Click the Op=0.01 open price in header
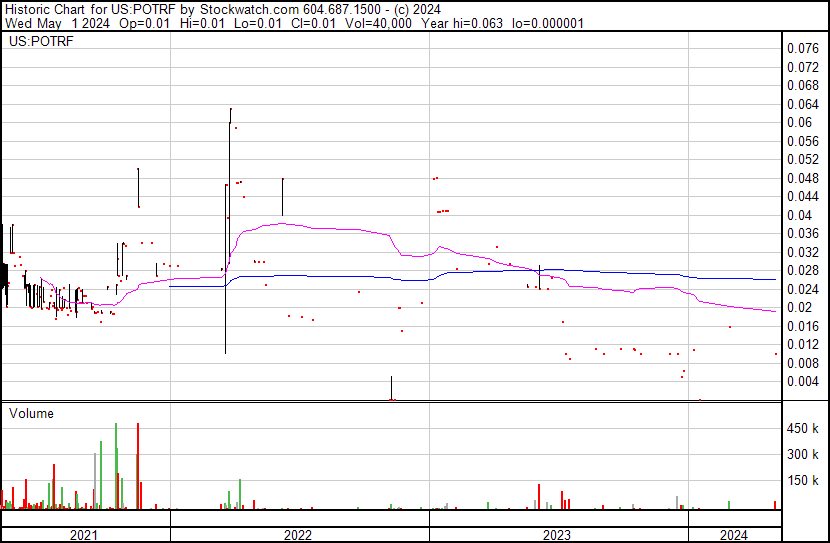 (145, 23)
